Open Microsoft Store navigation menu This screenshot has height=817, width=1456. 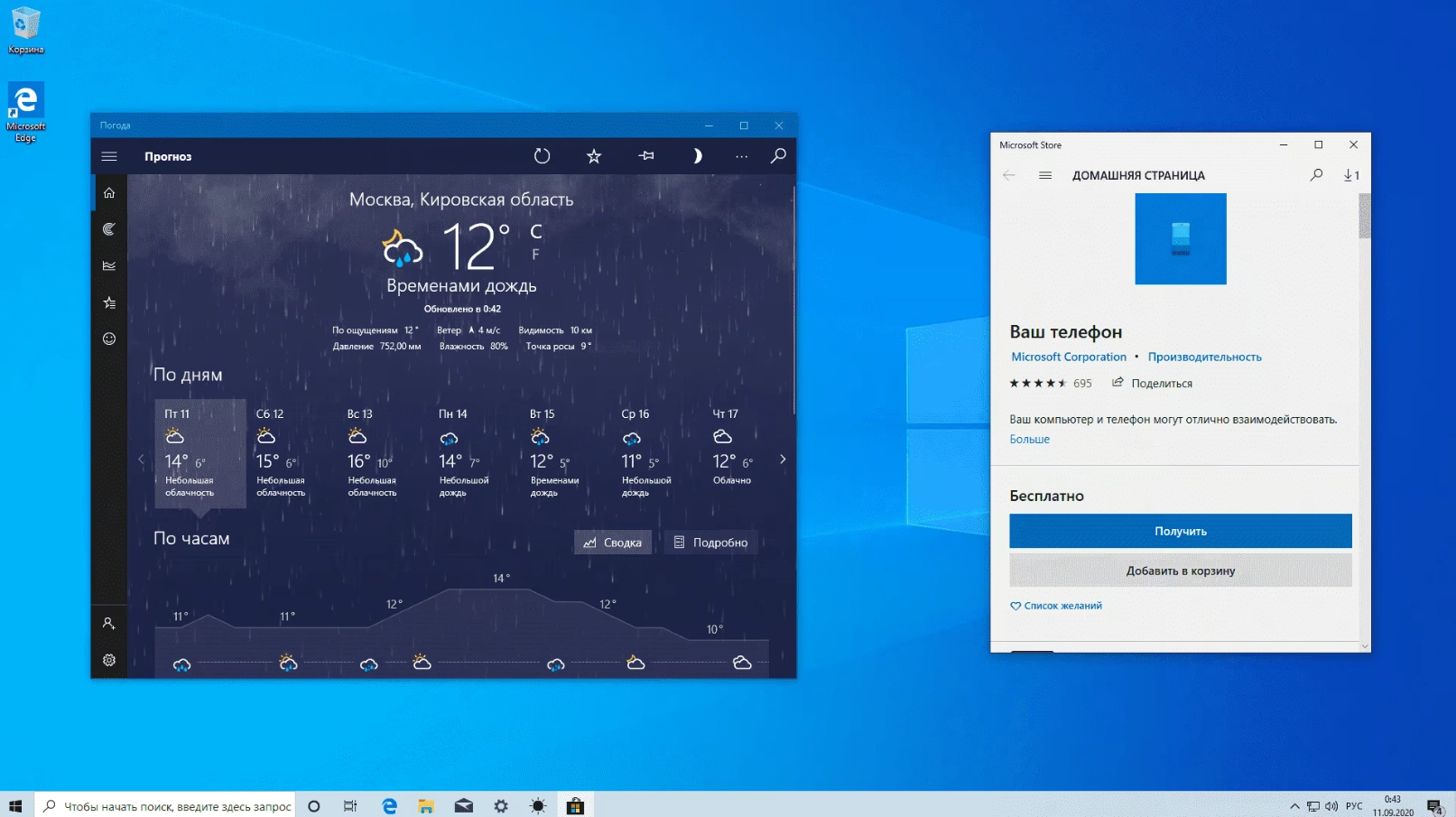1047,175
